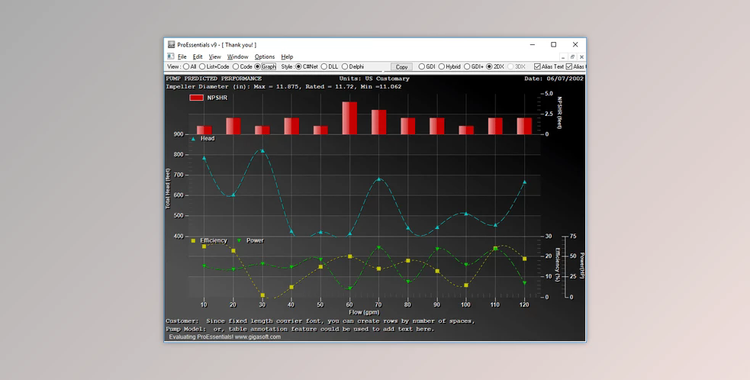Click the 'Date: 06/07/2002' text
The height and width of the screenshot is (380, 750).
[x=554, y=78]
